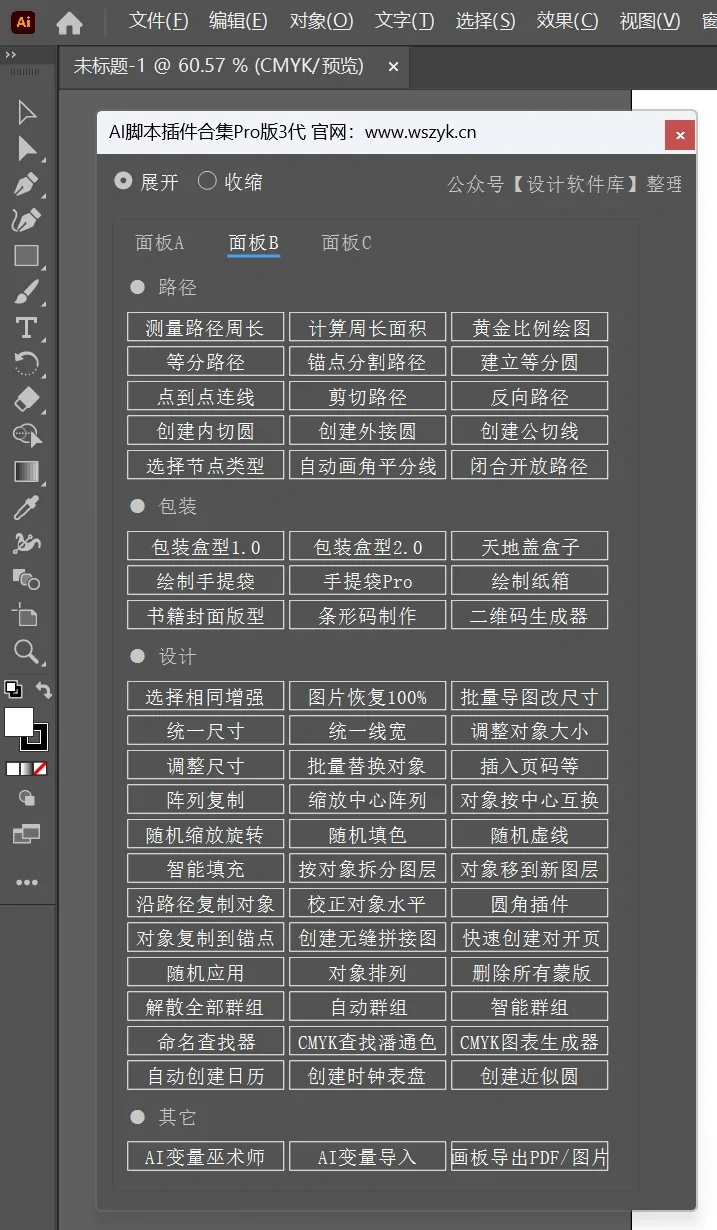Click the 锚点分割路径 button

tap(367, 362)
